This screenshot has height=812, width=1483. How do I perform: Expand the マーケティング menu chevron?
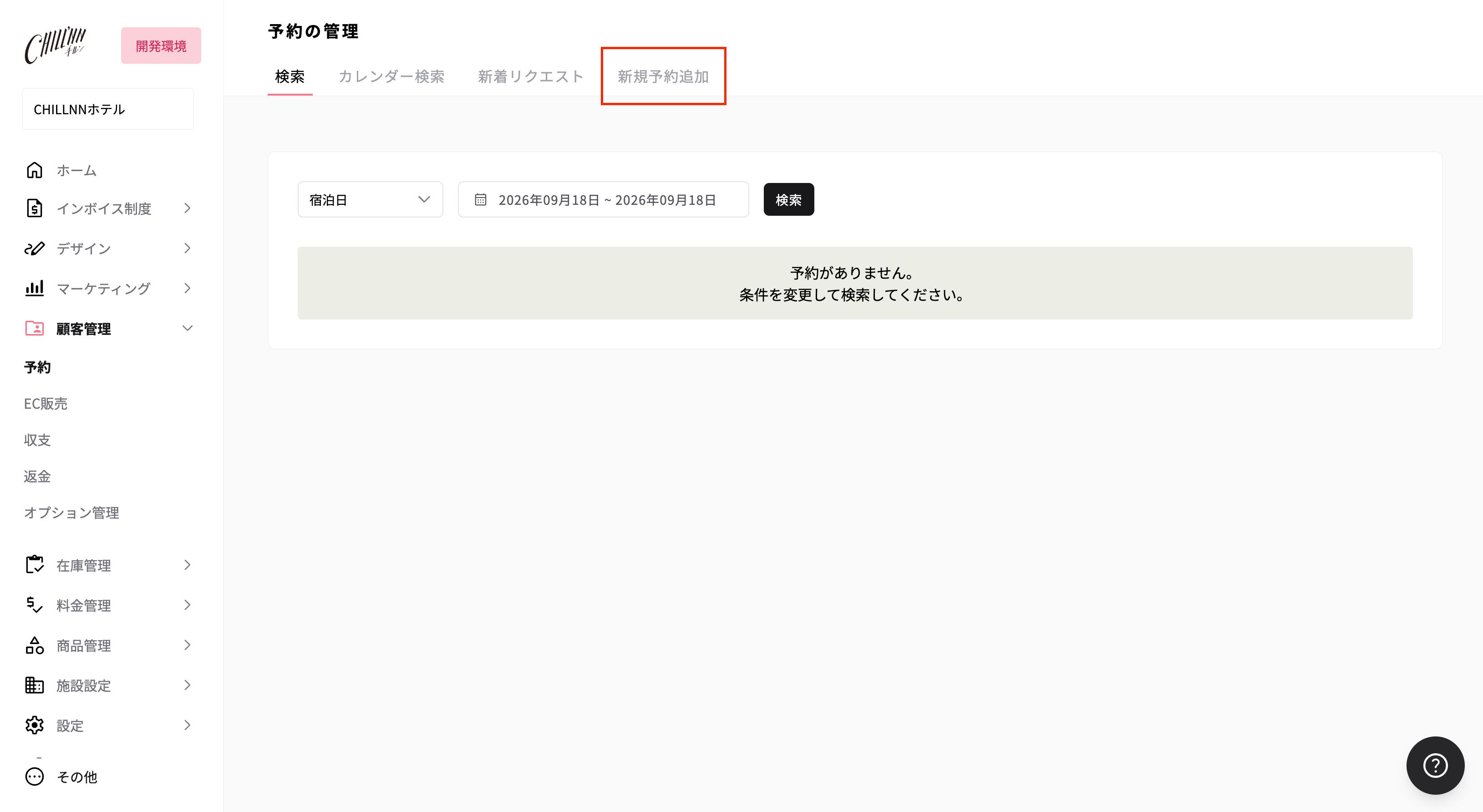(x=187, y=288)
